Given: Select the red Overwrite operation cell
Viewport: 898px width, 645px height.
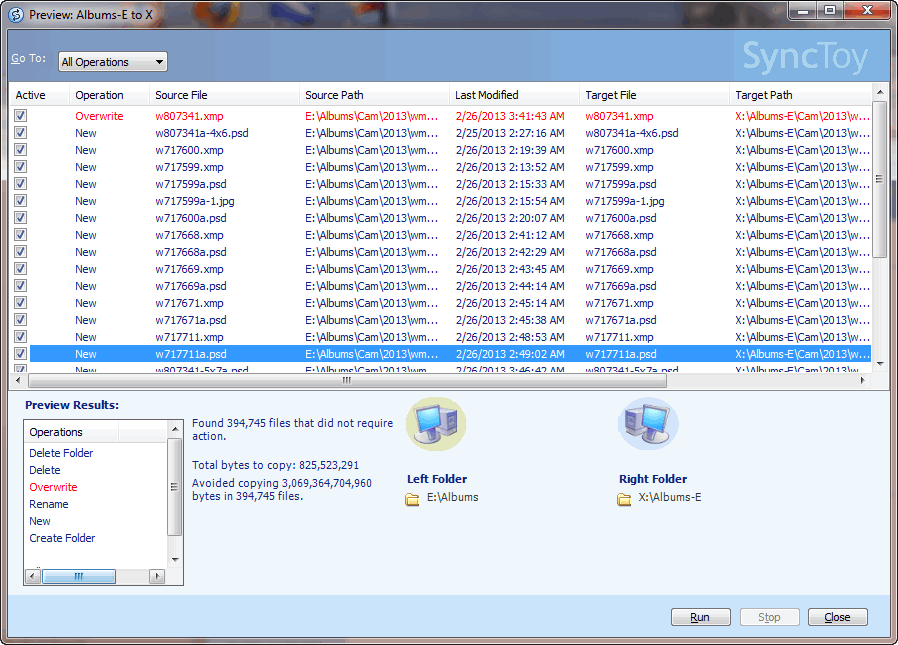Looking at the screenshot, I should [99, 116].
